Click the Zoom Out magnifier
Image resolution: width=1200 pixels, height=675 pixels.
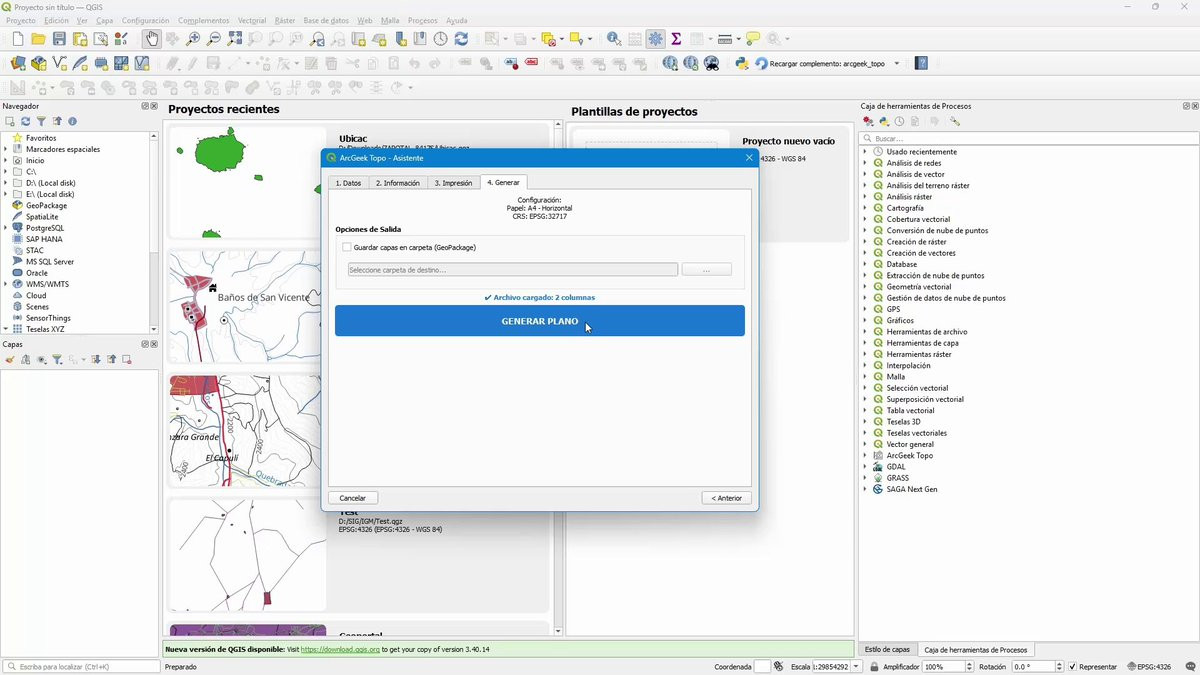[214, 39]
